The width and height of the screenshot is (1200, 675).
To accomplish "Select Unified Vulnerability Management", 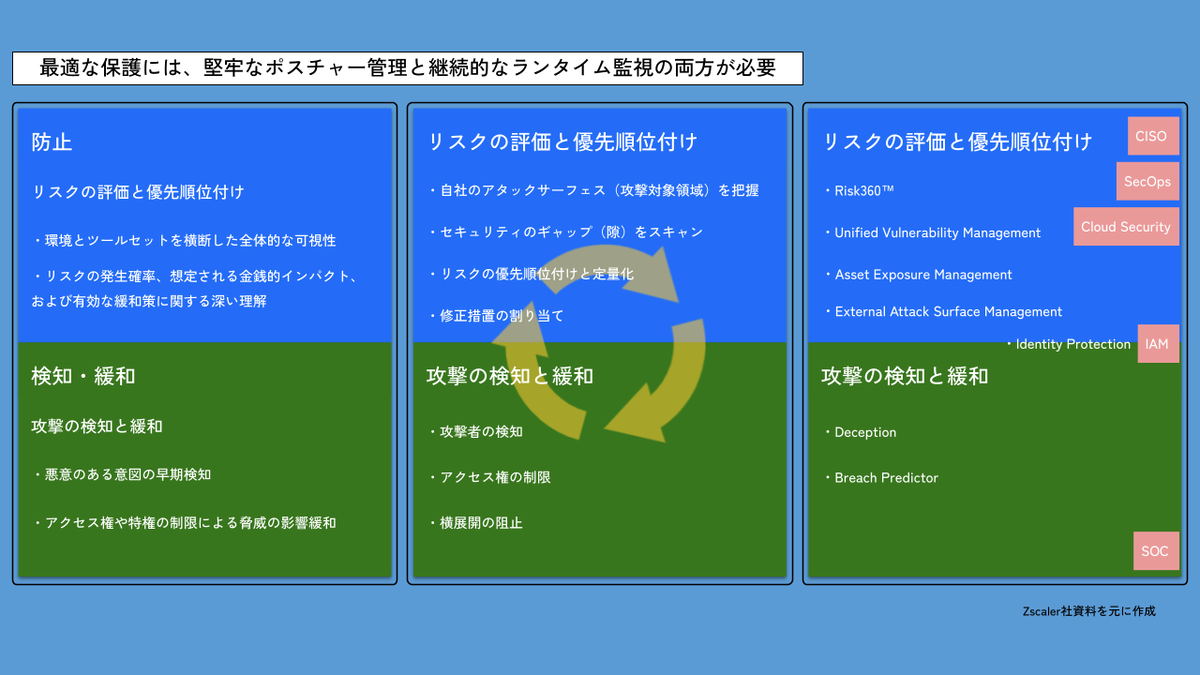I will [x=932, y=233].
